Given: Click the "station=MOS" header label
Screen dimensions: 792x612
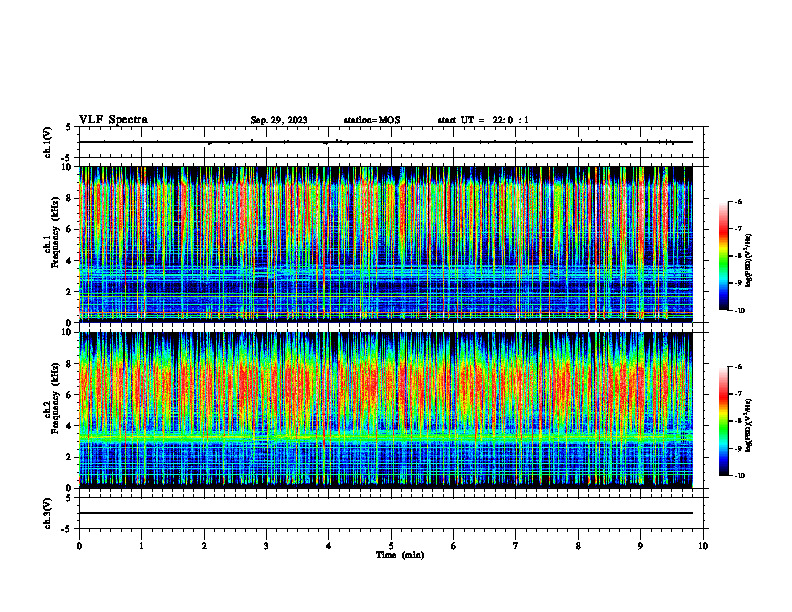Looking at the screenshot, I should tap(372, 120).
